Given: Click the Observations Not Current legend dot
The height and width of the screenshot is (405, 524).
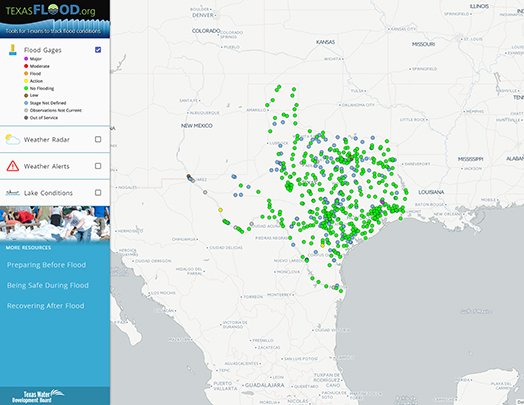Looking at the screenshot, I should [x=26, y=110].
